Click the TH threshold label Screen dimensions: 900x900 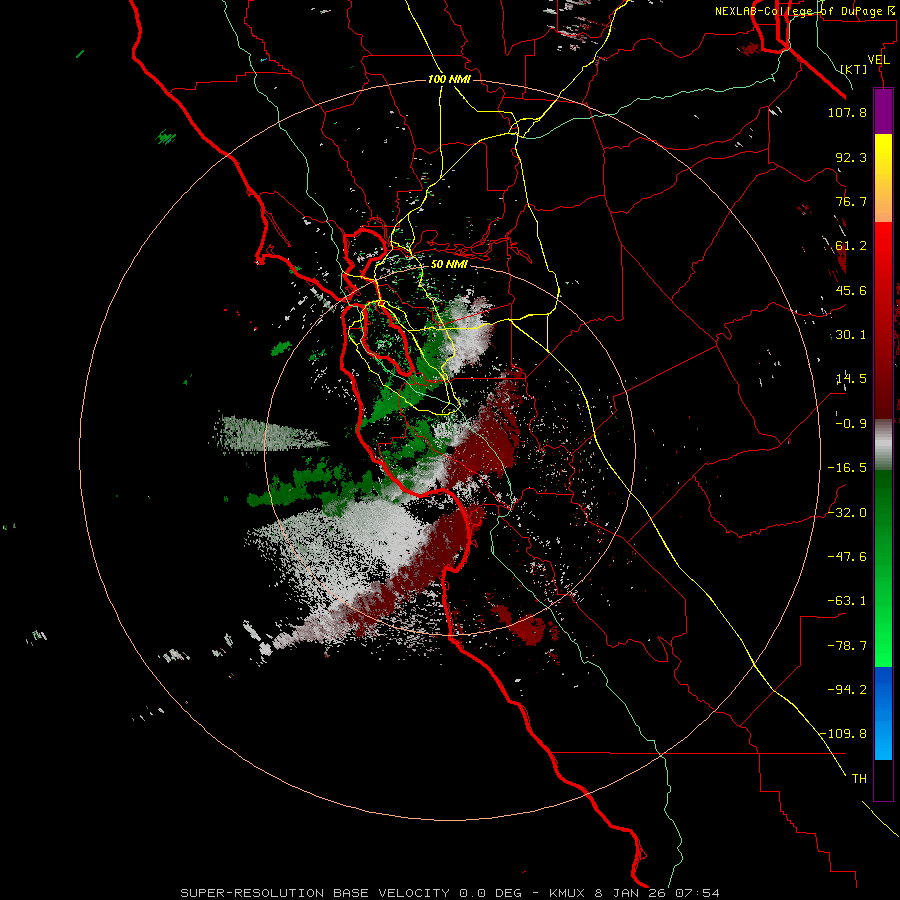coord(859,779)
